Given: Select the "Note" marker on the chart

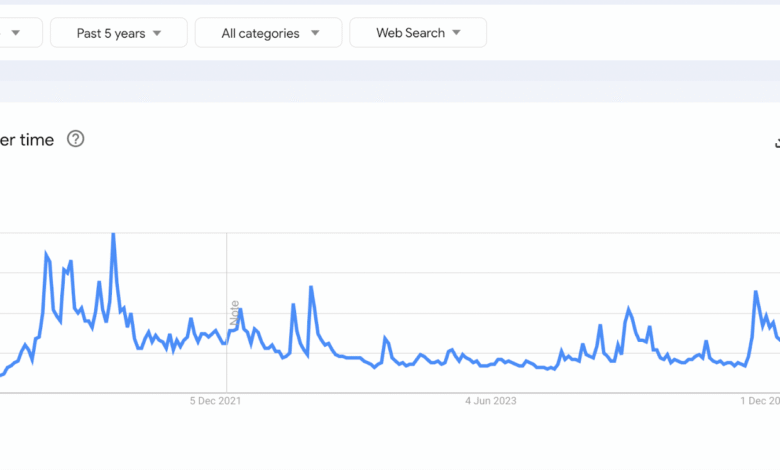Looking at the screenshot, I should 234,314.
